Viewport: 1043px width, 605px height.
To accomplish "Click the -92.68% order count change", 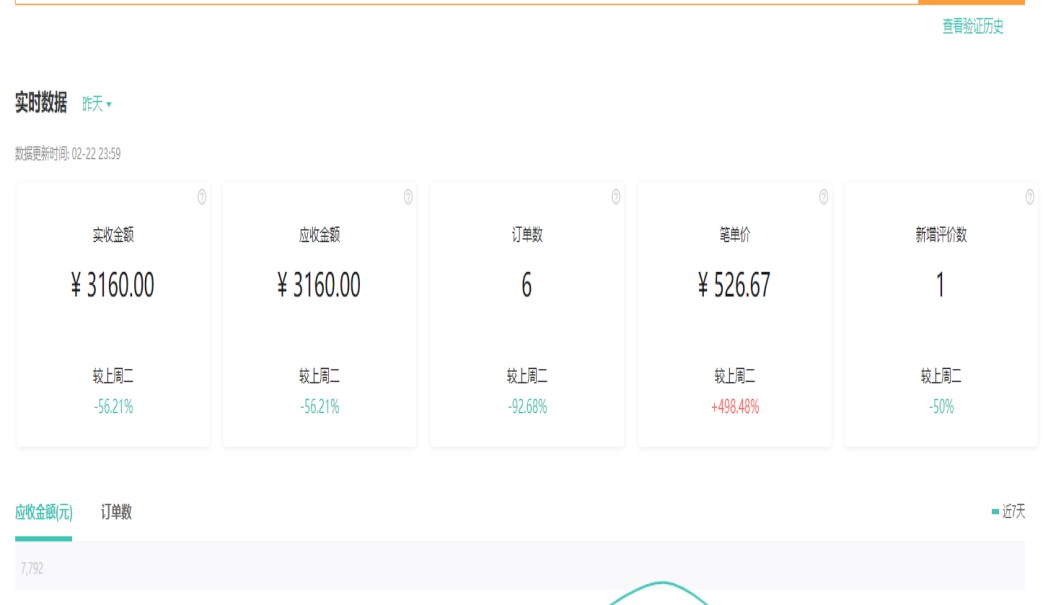I will click(x=527, y=407).
